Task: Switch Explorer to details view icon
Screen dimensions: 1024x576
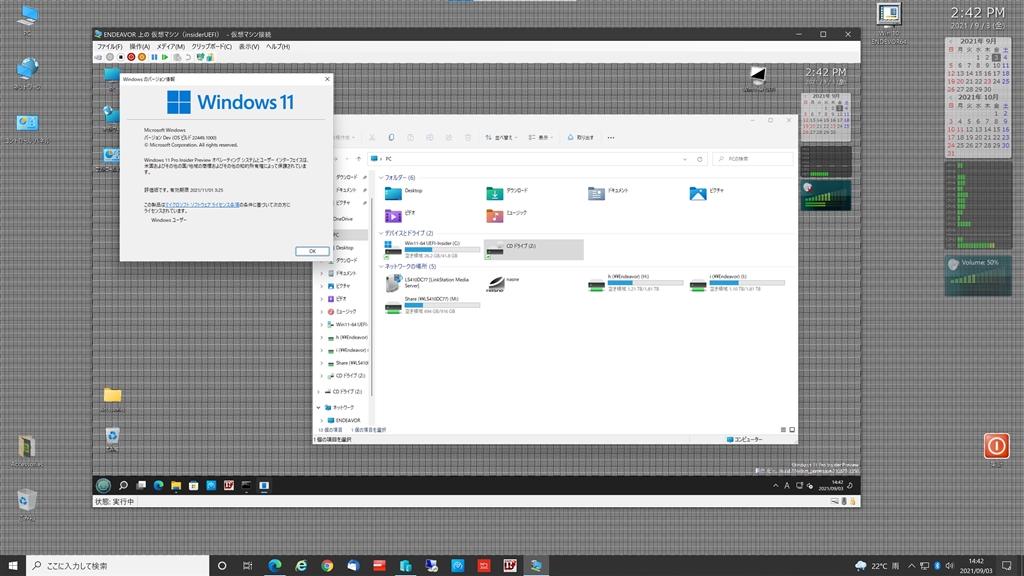Action: point(783,430)
